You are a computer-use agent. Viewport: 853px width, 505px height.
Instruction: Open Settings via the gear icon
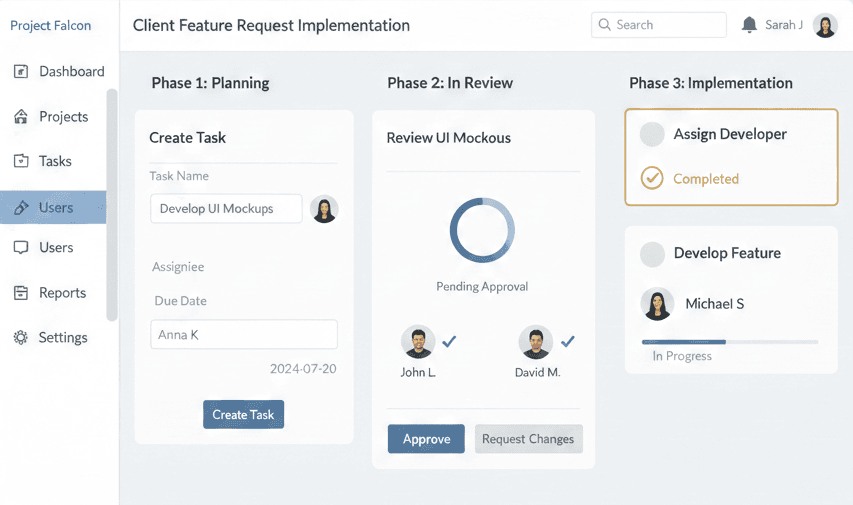[x=21, y=338]
